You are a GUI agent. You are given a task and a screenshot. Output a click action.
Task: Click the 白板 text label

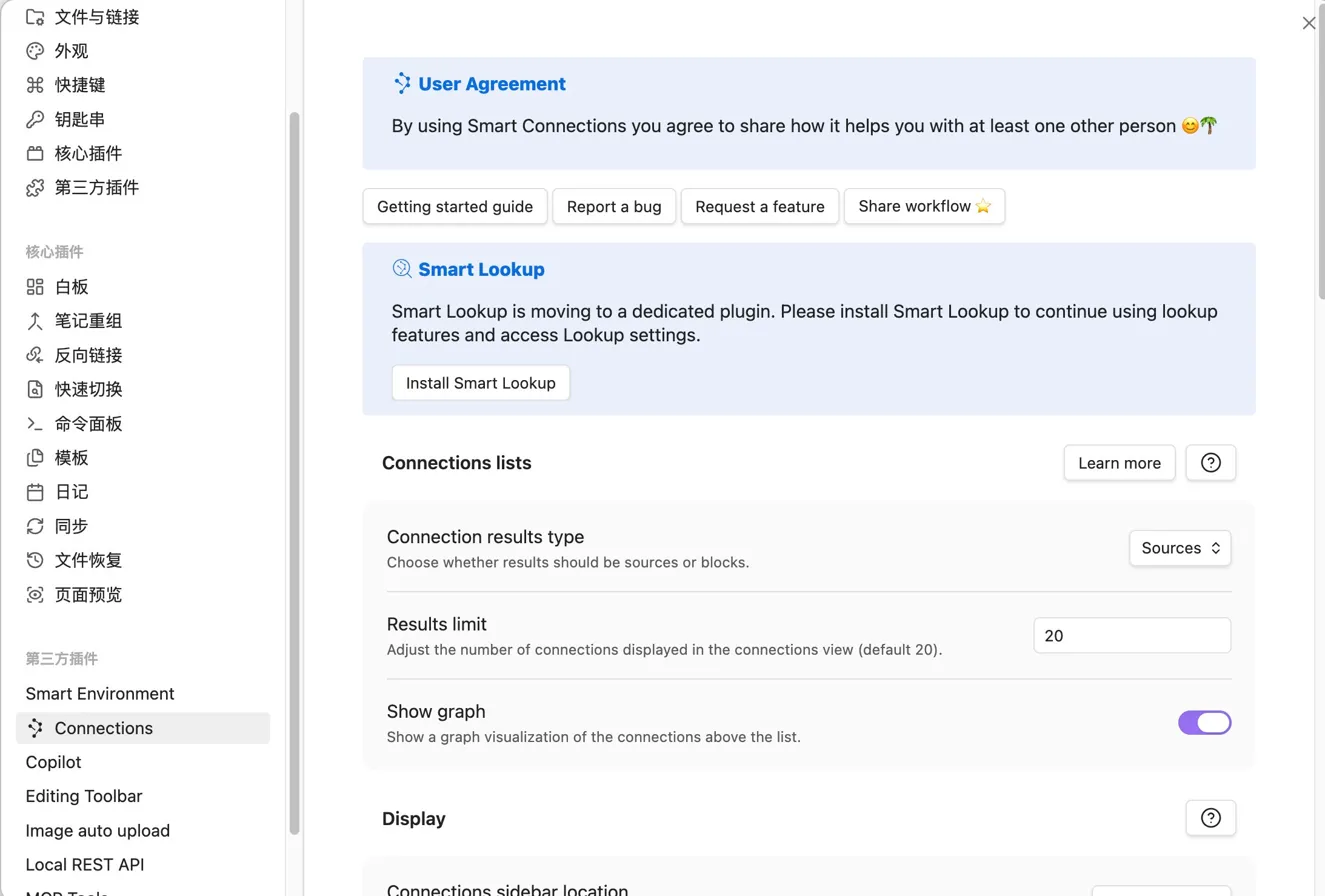pyautogui.click(x=72, y=287)
